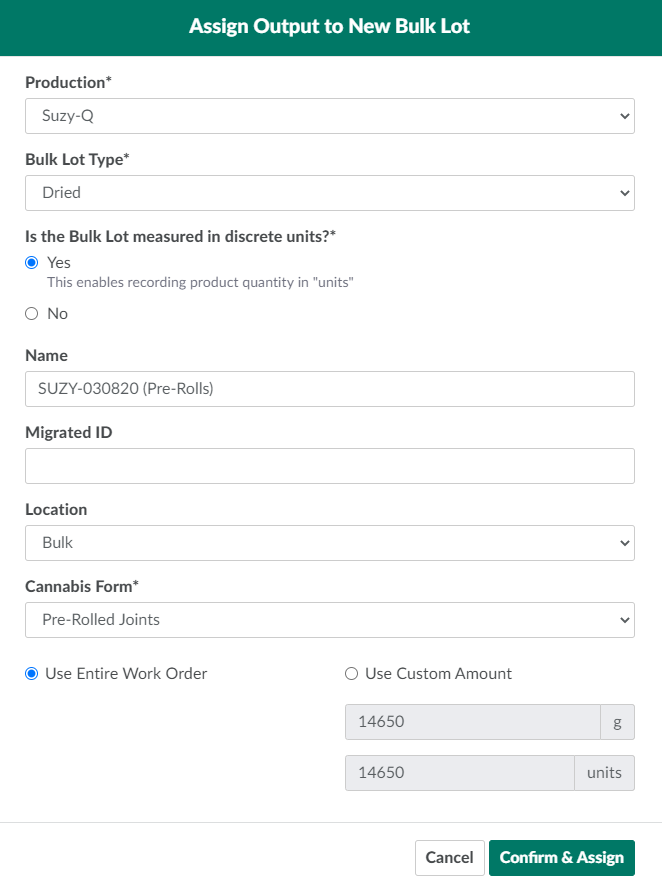Click the units amount input field
Viewport: 662px width, 885px height.
click(x=459, y=773)
